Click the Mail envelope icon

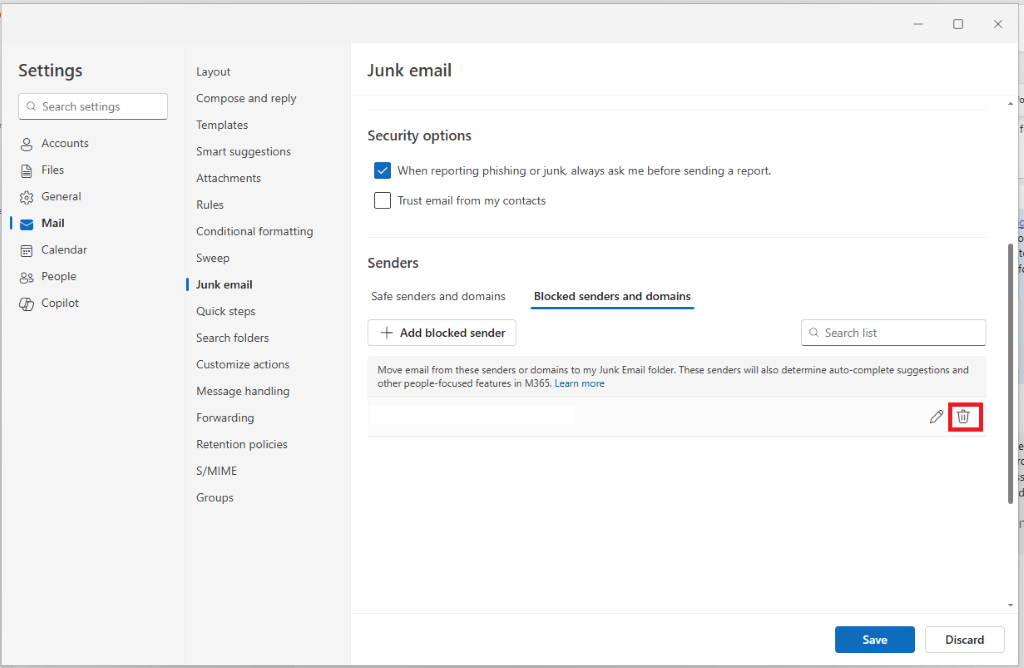pyautogui.click(x=26, y=224)
